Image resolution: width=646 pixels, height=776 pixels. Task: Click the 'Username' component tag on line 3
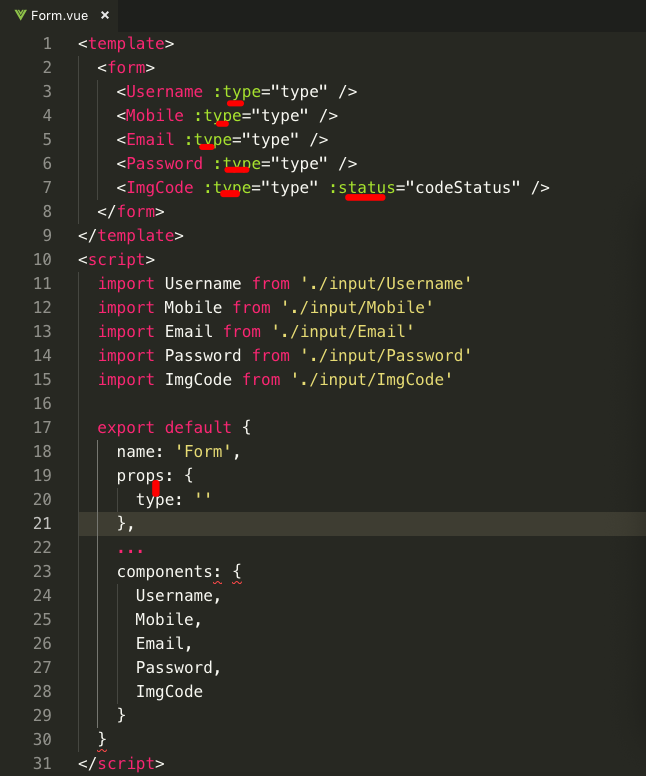coord(164,92)
